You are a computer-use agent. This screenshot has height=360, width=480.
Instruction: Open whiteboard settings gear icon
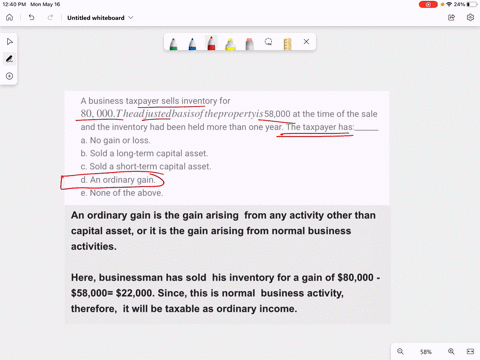[x=470, y=17]
